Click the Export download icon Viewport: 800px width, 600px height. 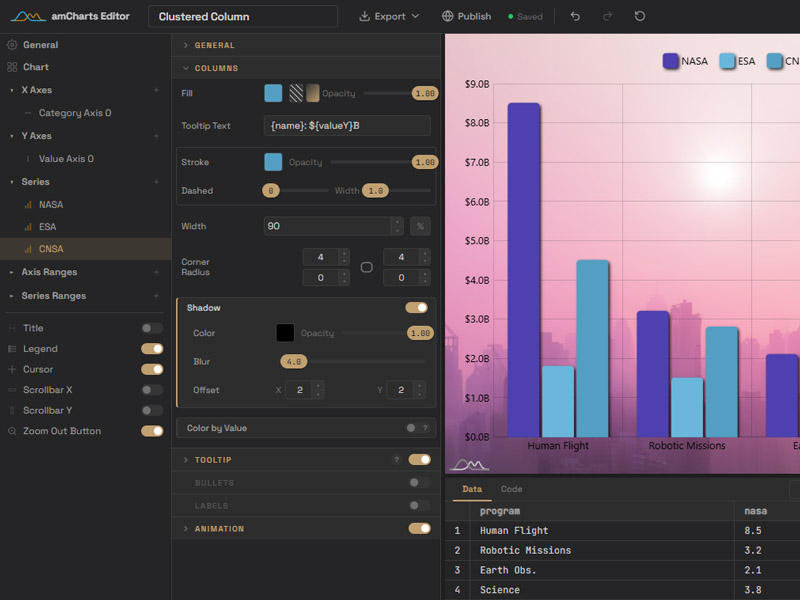click(364, 16)
